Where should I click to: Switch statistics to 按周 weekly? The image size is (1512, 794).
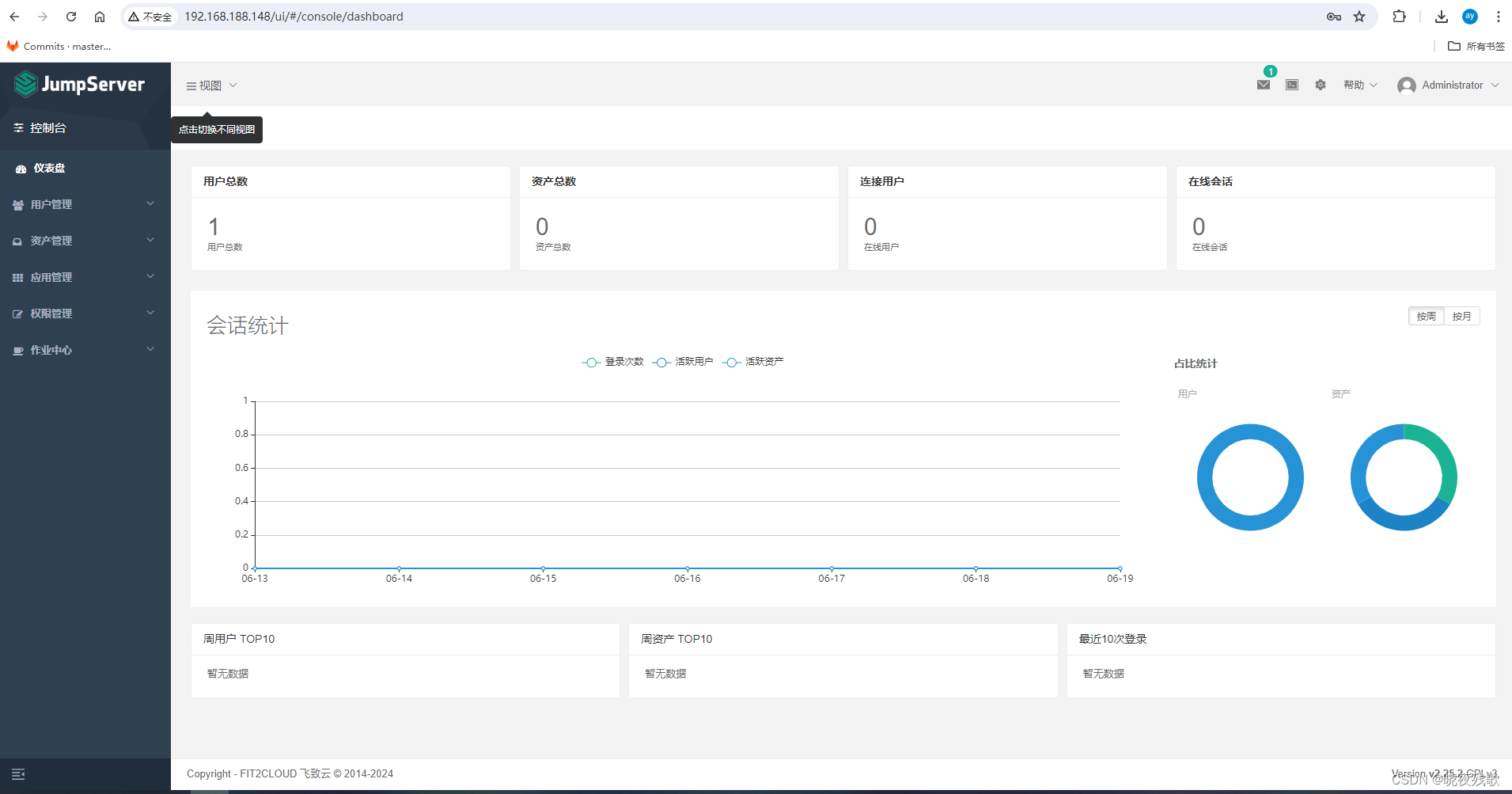[x=1427, y=316]
